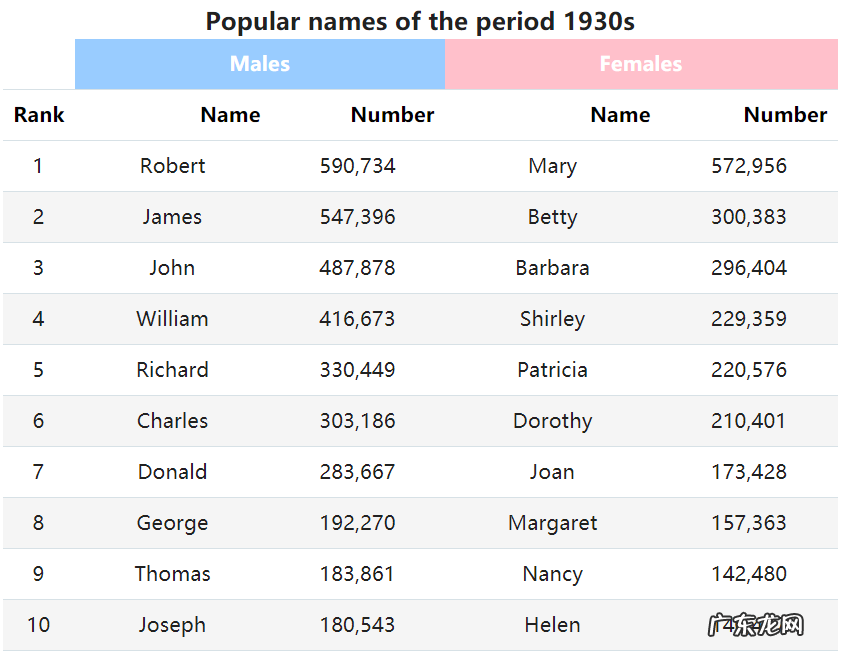The image size is (842, 654).
Task: Click the Rank column header
Action: (x=39, y=115)
